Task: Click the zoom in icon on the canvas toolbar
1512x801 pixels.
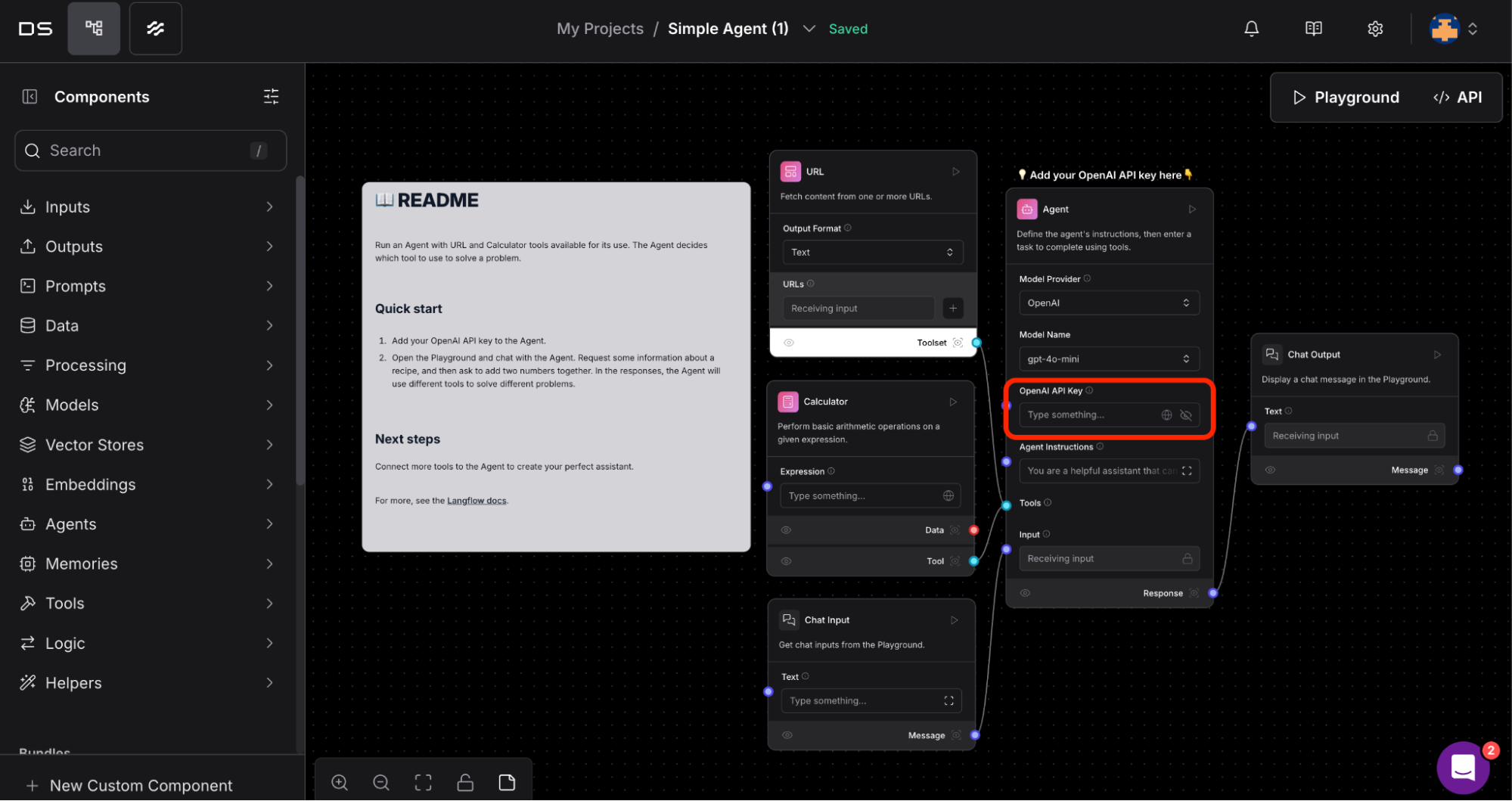Action: [x=340, y=782]
